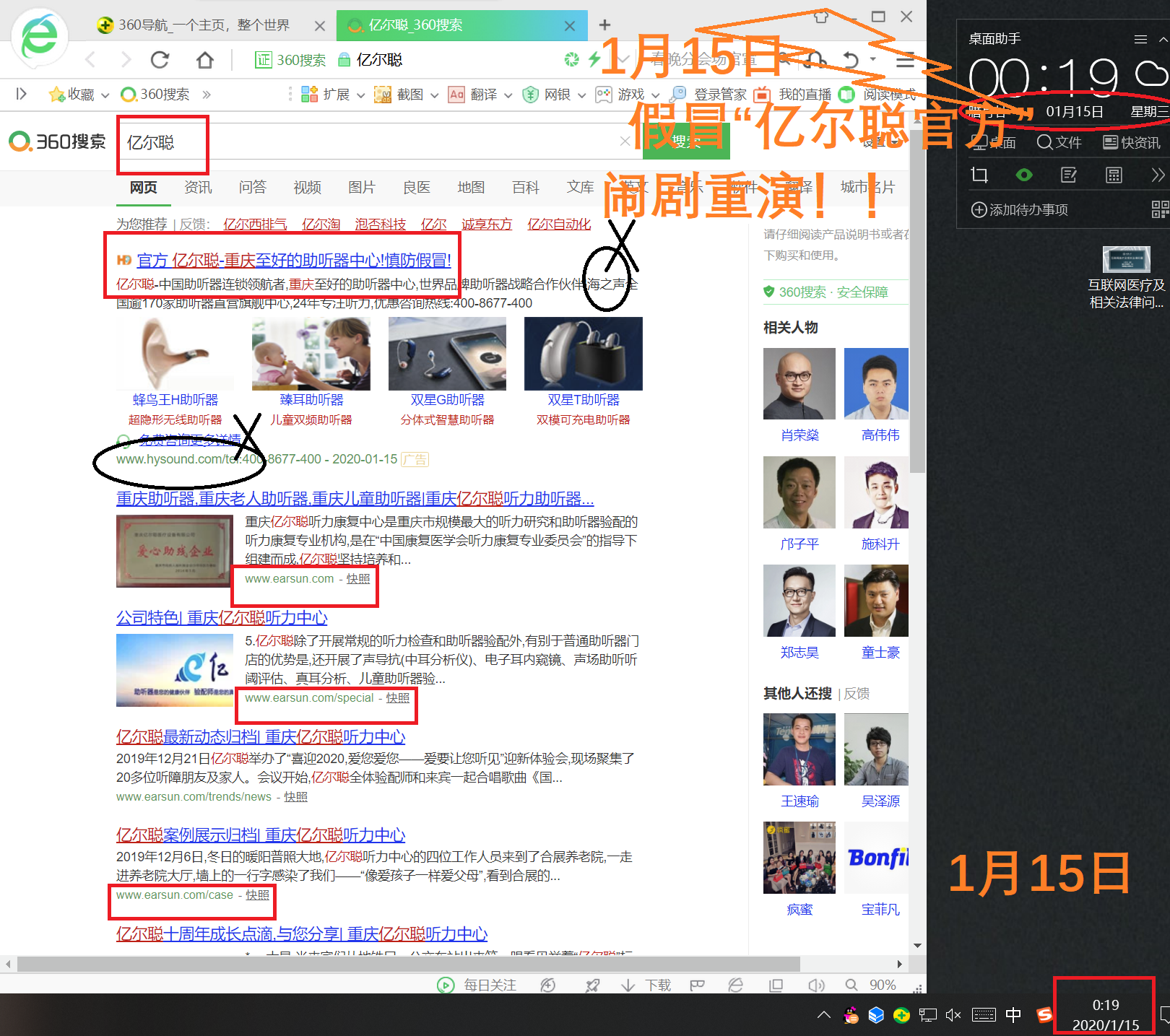
Task: Click the Sogou input method tray icon
Action: coord(1044,1015)
